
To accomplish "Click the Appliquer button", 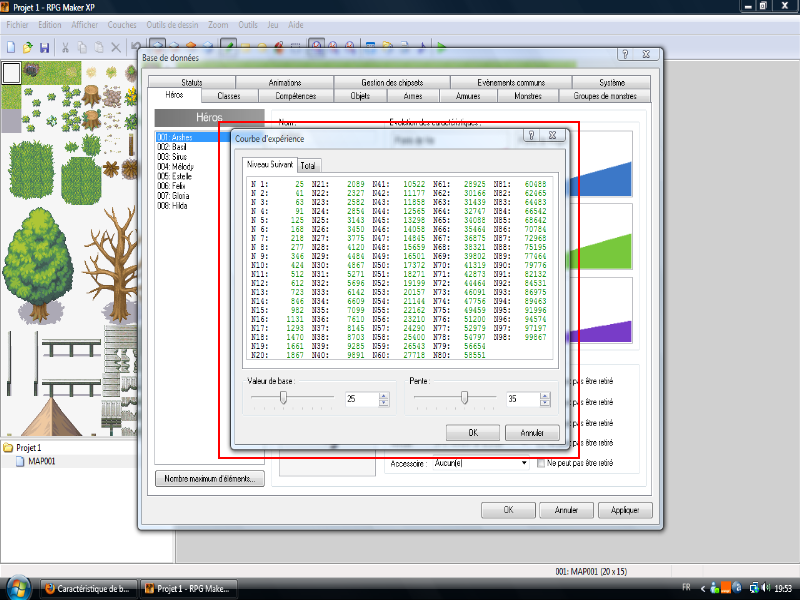I will coord(624,510).
